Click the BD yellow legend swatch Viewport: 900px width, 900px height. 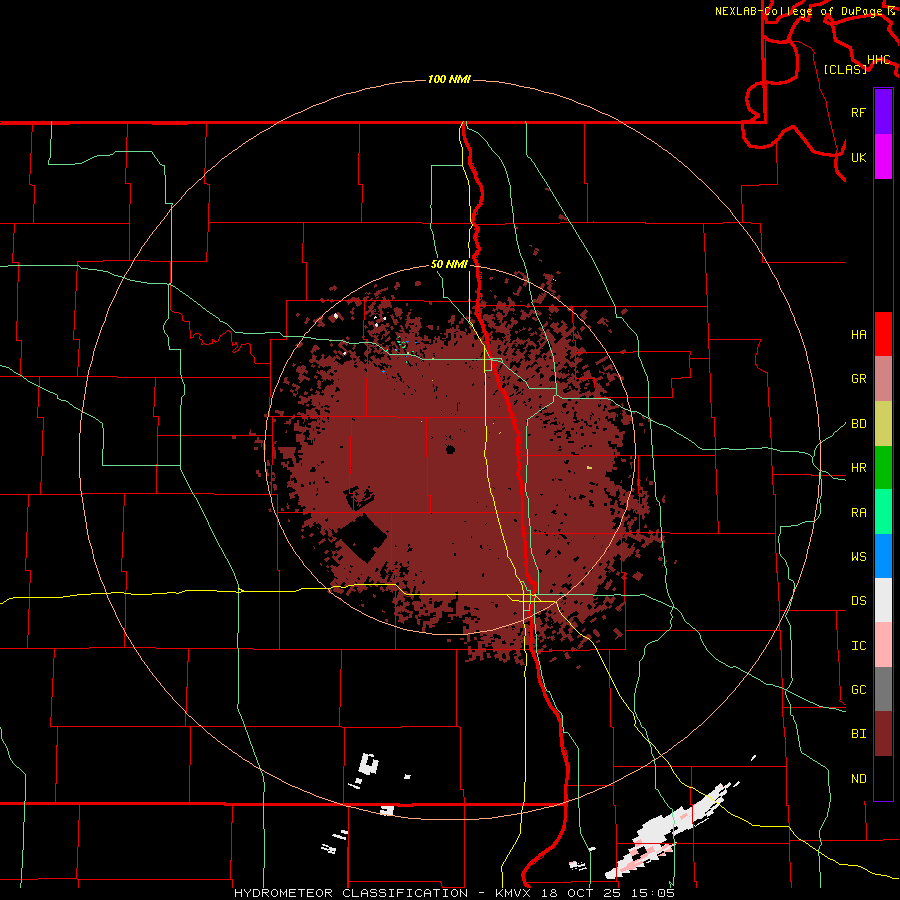(883, 424)
